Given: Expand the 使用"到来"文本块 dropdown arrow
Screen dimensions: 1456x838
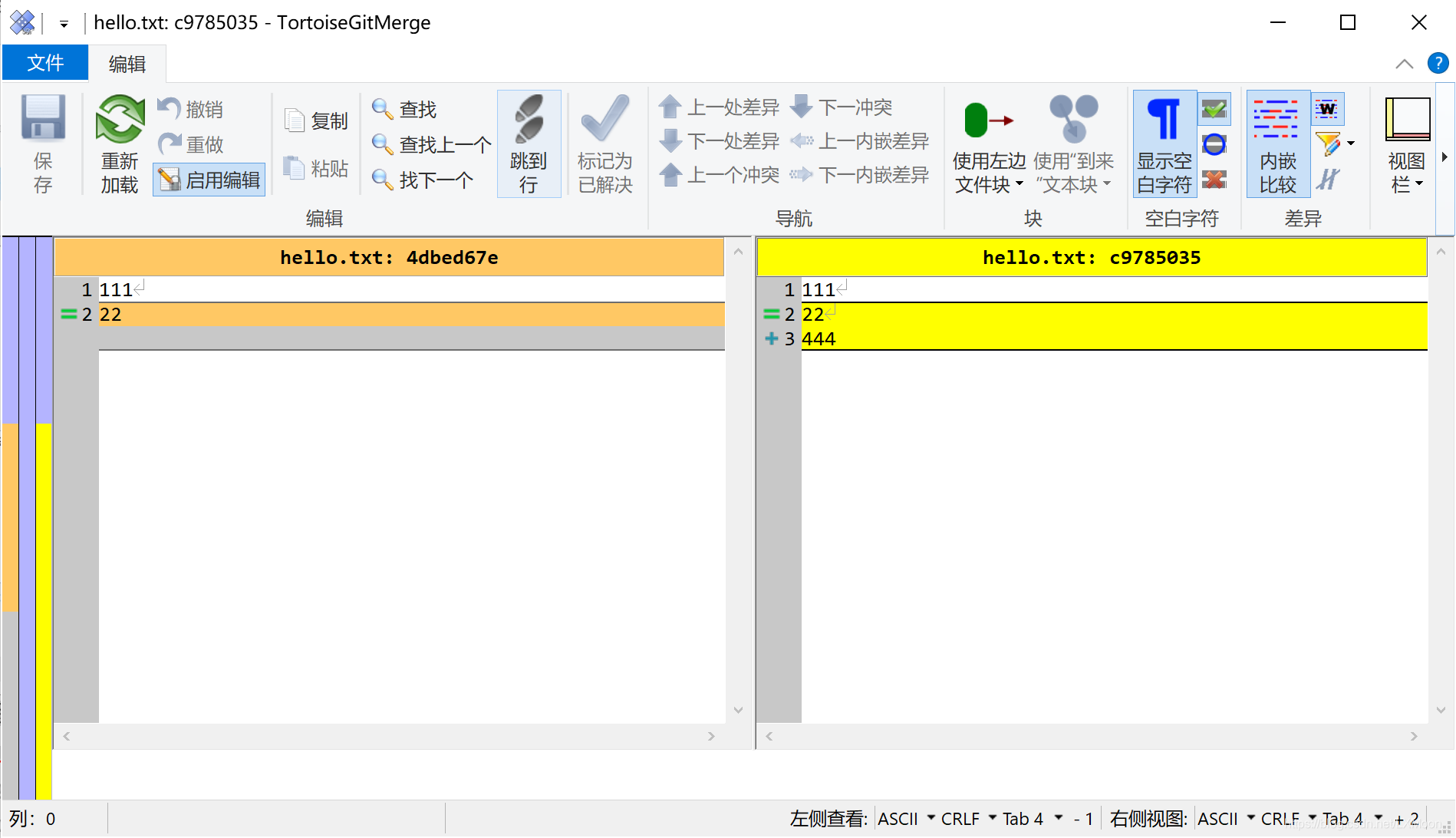Looking at the screenshot, I should tap(1107, 184).
